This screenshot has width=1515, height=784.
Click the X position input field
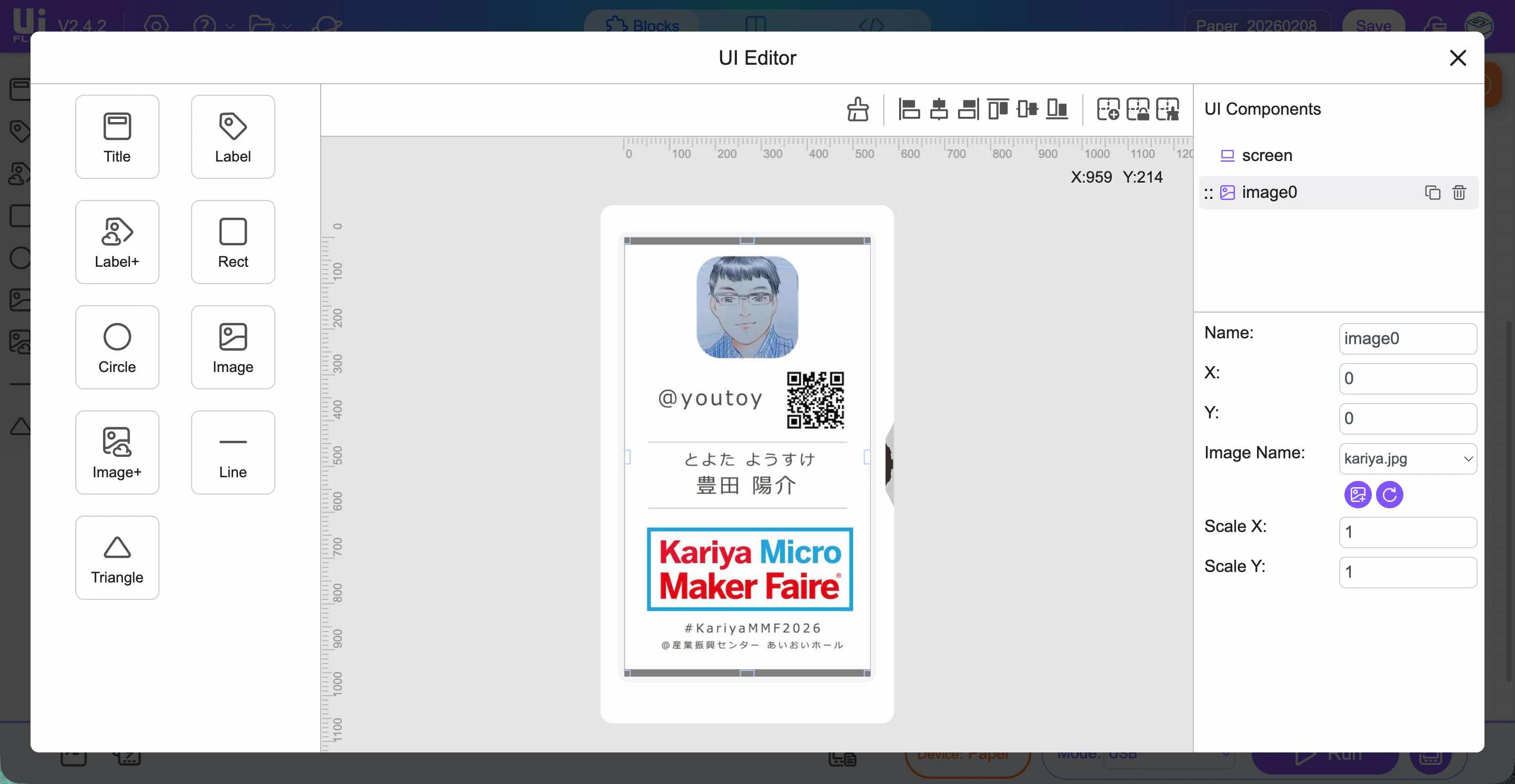[1408, 378]
